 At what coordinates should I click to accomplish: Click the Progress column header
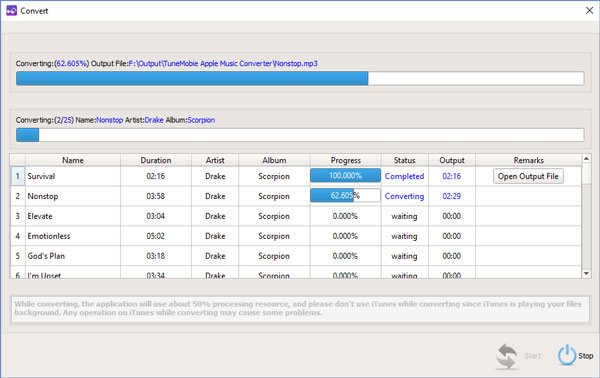(346, 160)
